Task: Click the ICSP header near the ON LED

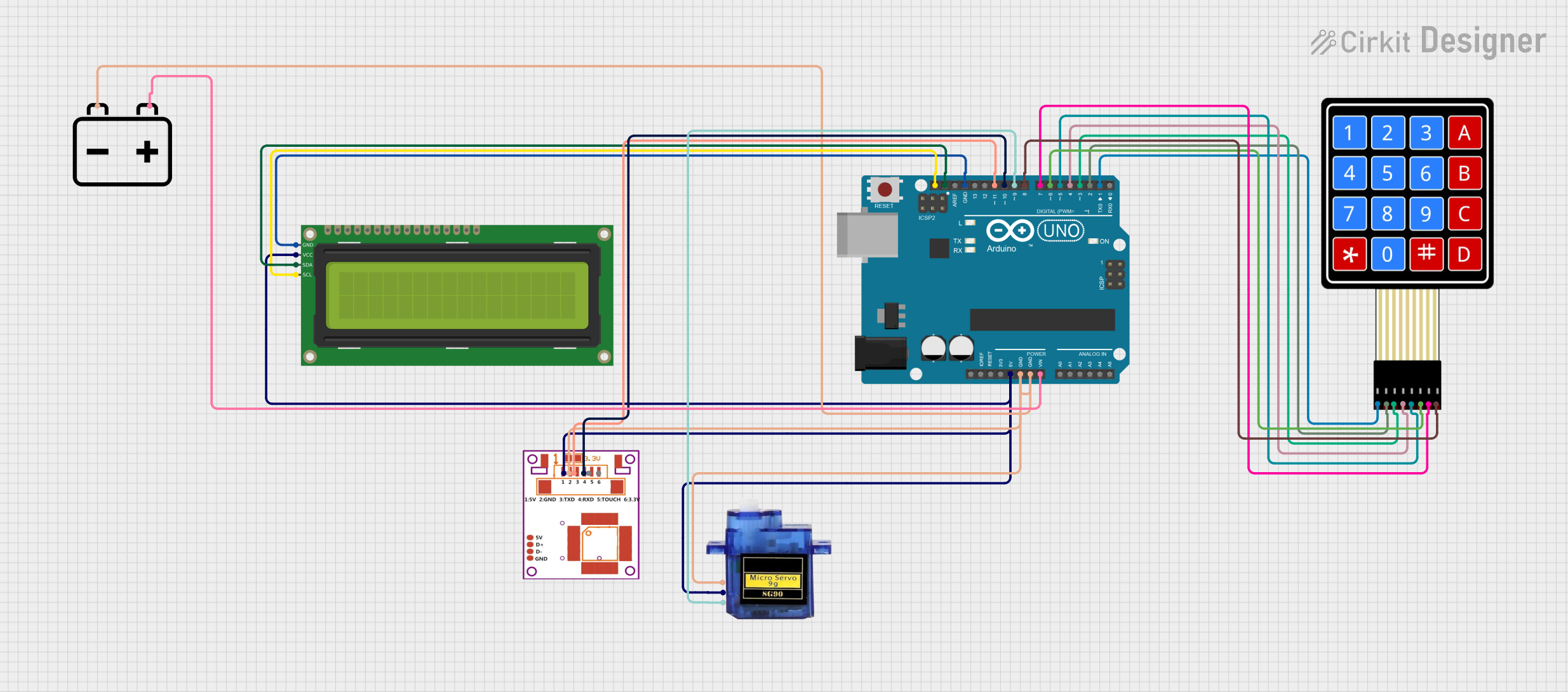Action: point(1115,275)
